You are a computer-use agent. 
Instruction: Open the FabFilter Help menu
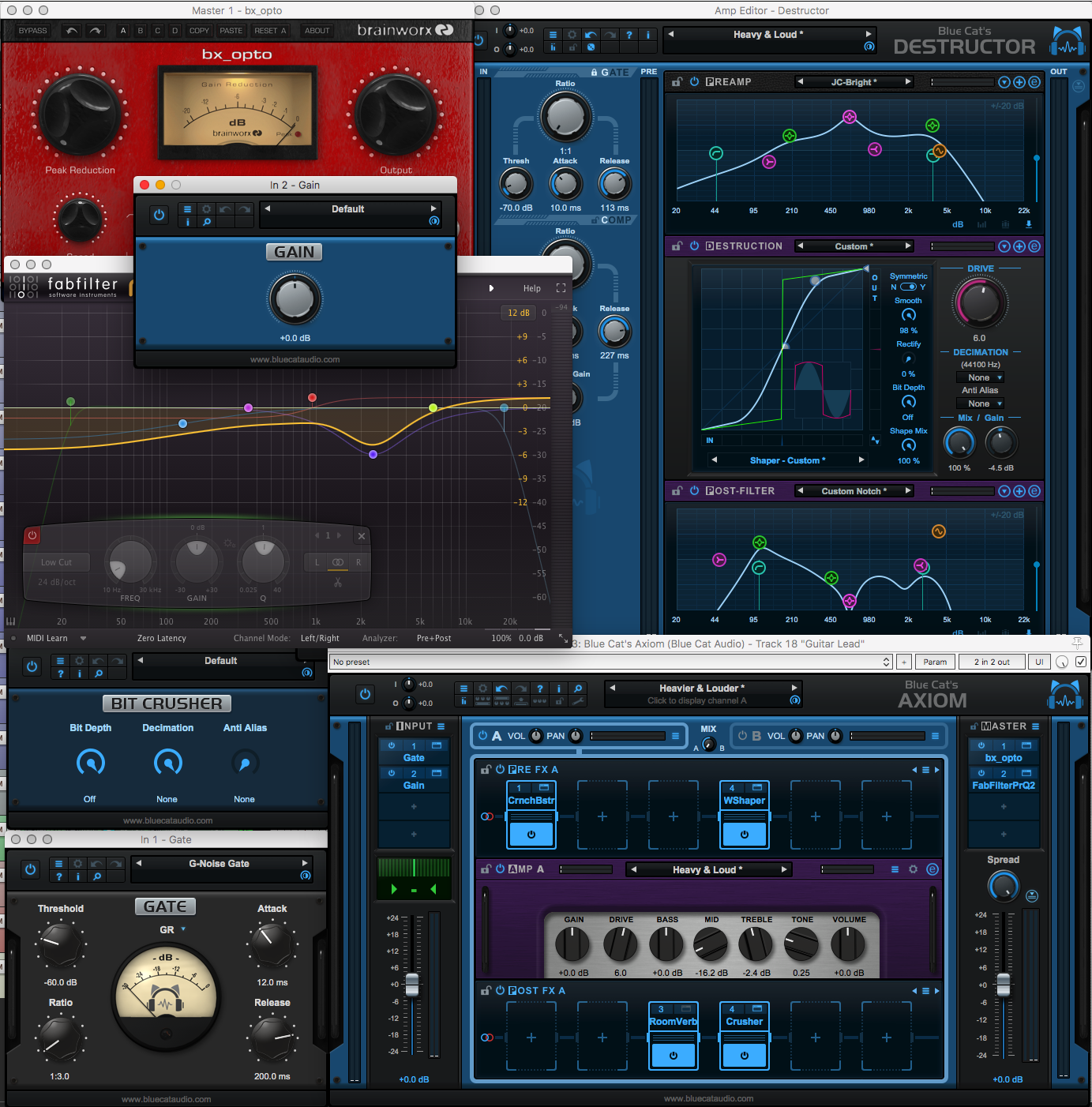tap(531, 288)
